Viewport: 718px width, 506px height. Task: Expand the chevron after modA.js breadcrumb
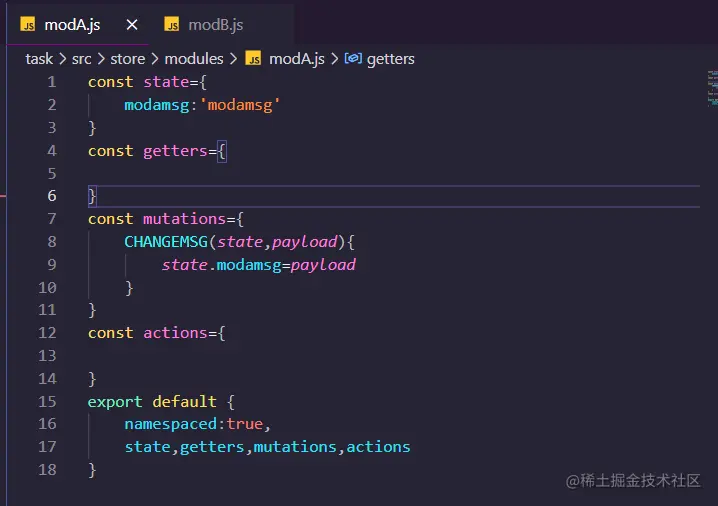(x=335, y=59)
